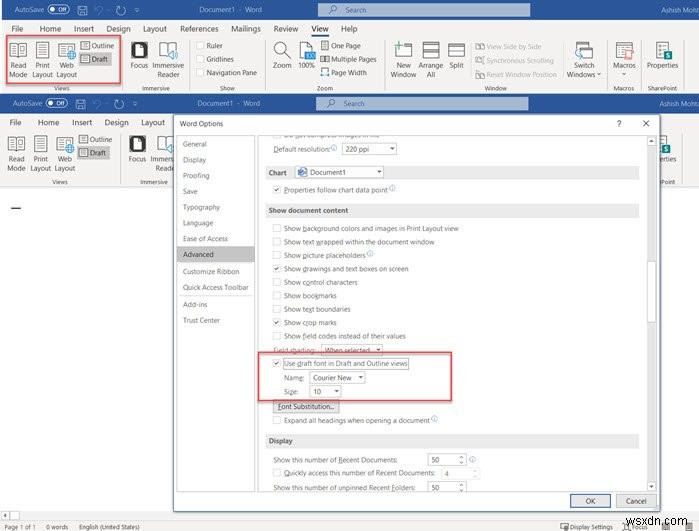Click View Side by Side
699x531 pixels.
508,46
